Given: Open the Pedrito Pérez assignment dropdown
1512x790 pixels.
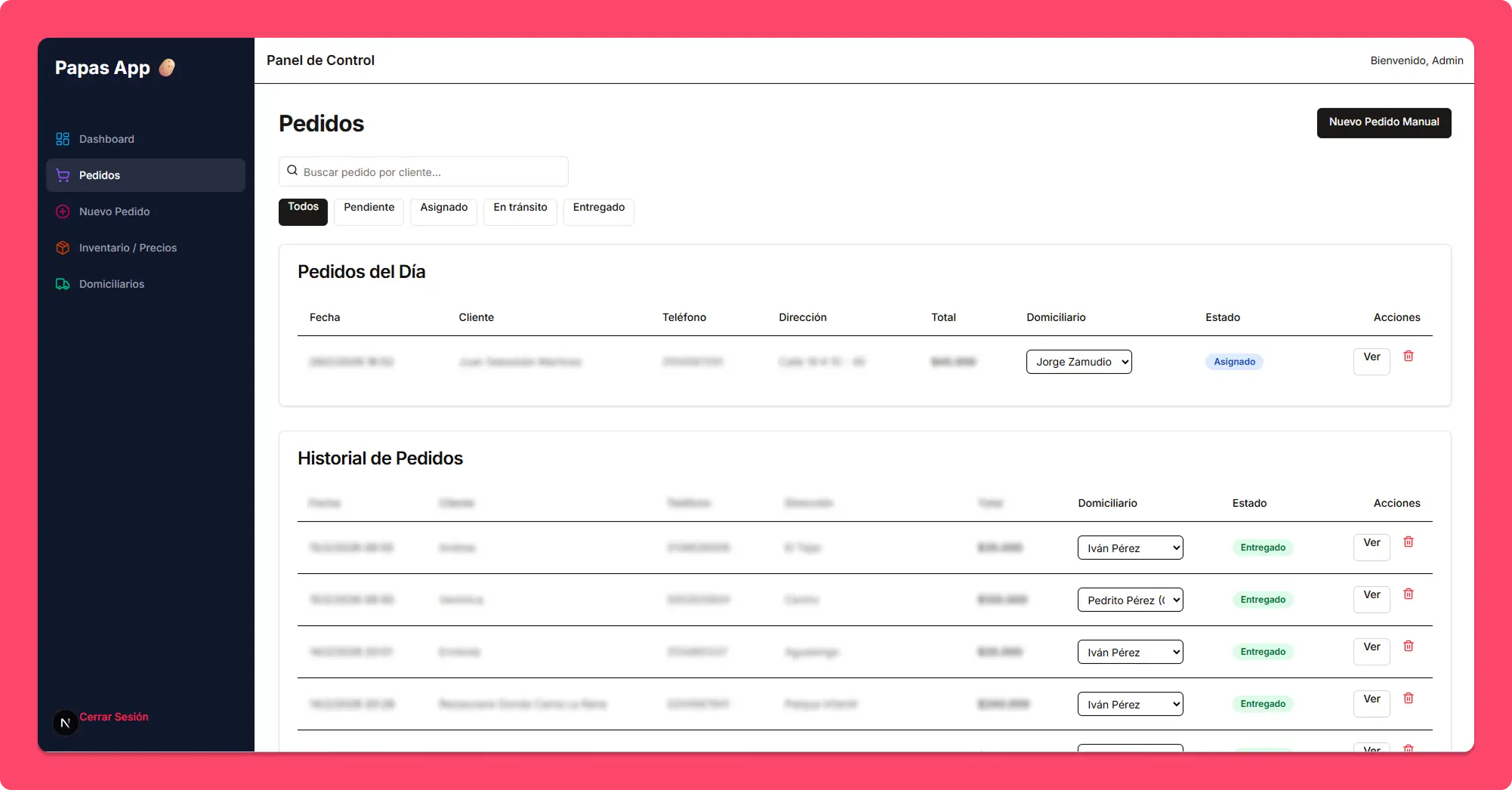Looking at the screenshot, I should pyautogui.click(x=1130, y=600).
